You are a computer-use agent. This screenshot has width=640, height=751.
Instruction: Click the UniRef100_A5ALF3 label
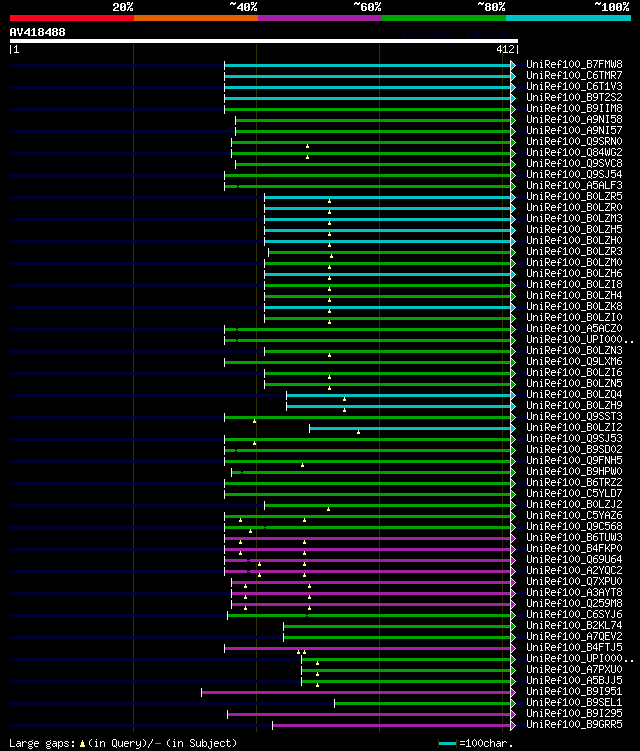(x=574, y=185)
